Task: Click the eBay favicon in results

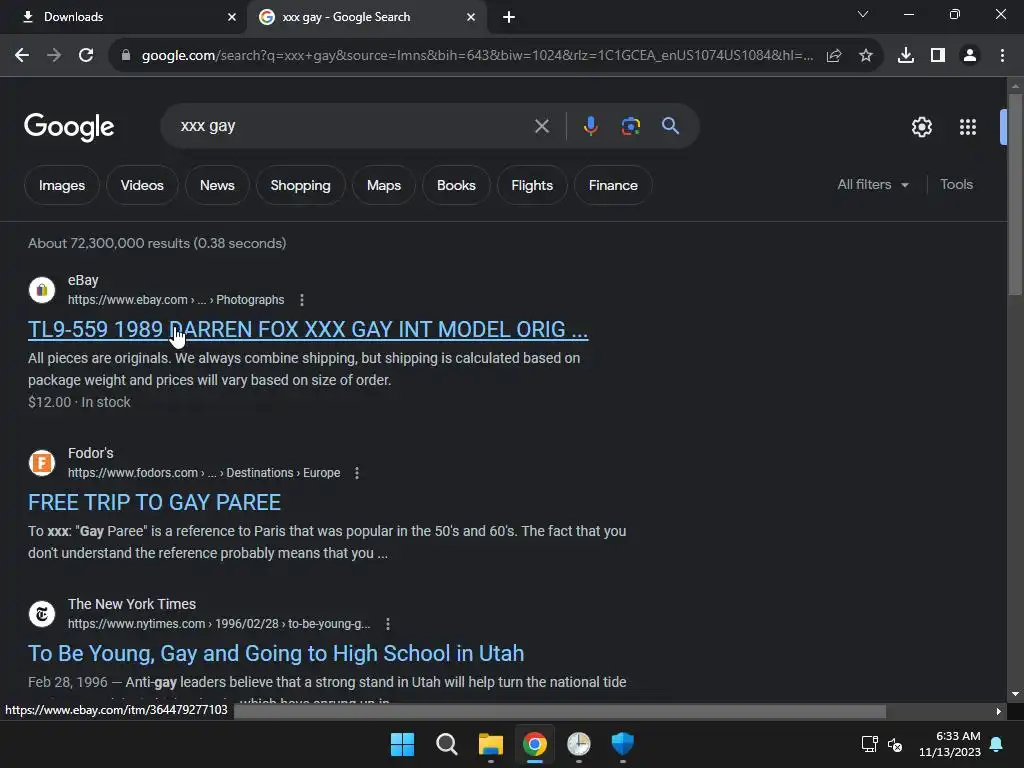Action: 42,290
